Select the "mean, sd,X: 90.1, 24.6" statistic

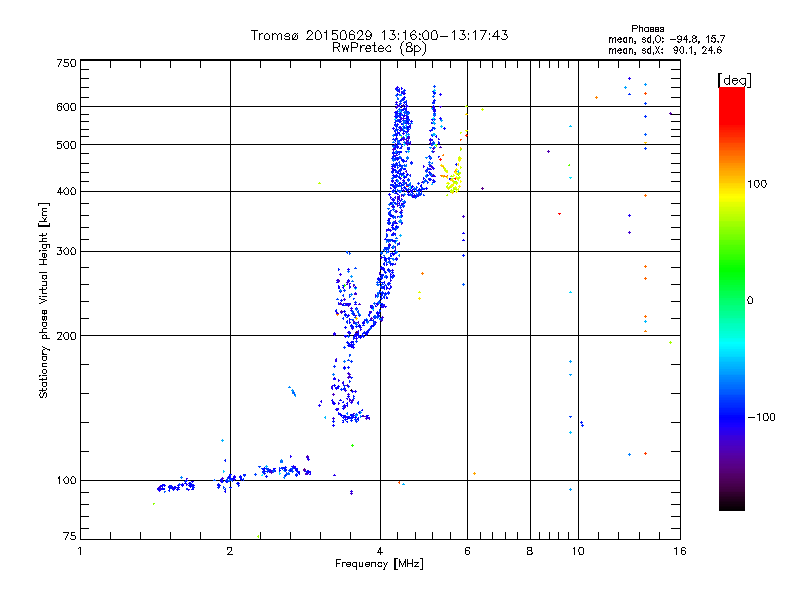[x=665, y=50]
